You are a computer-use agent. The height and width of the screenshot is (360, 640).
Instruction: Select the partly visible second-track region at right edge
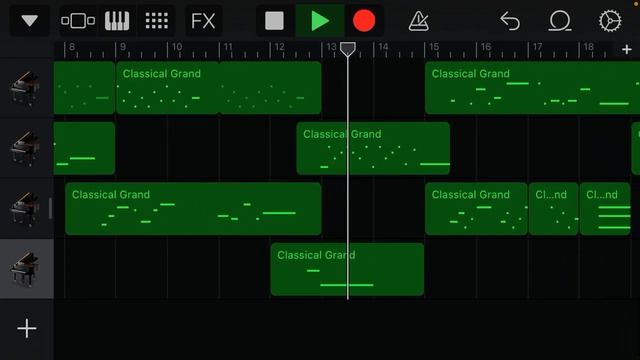tap(636, 148)
